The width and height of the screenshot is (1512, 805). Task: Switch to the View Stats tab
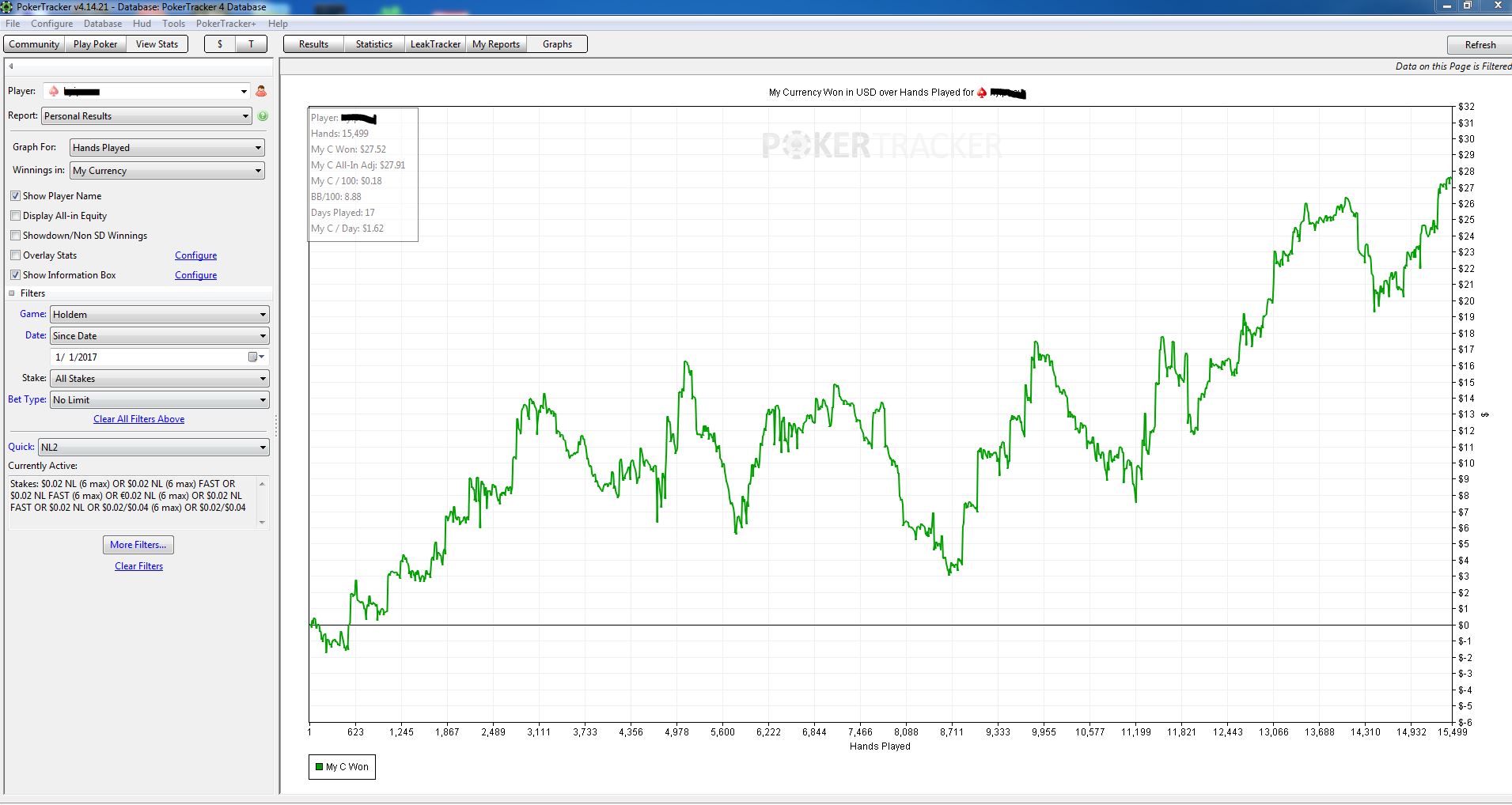[157, 44]
